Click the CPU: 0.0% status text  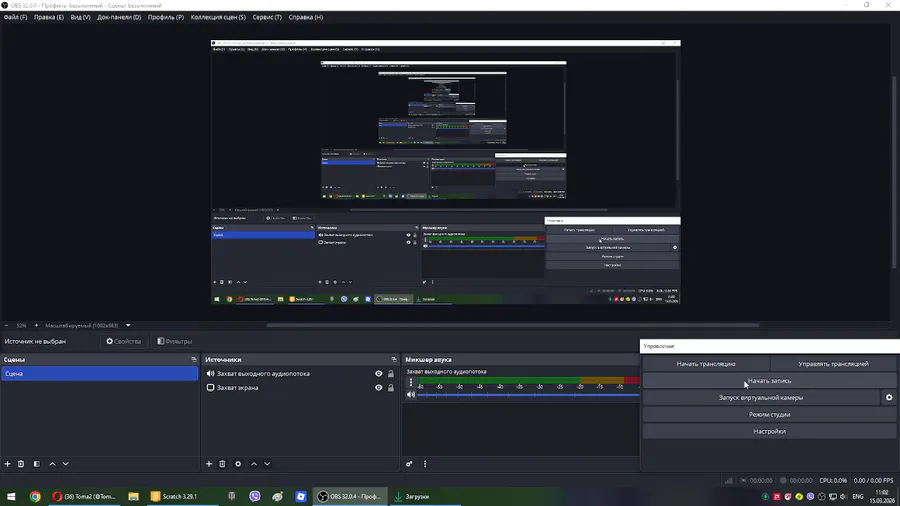tap(833, 480)
